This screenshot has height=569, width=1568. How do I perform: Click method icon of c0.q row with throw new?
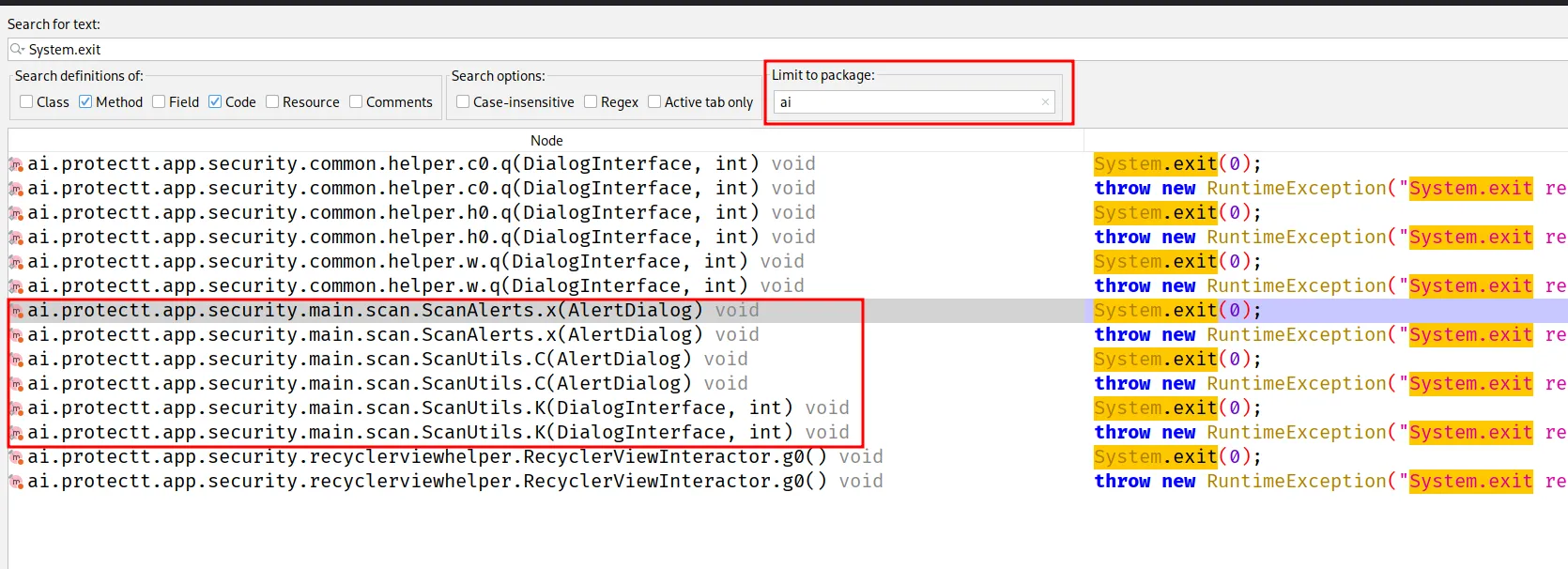click(x=16, y=189)
